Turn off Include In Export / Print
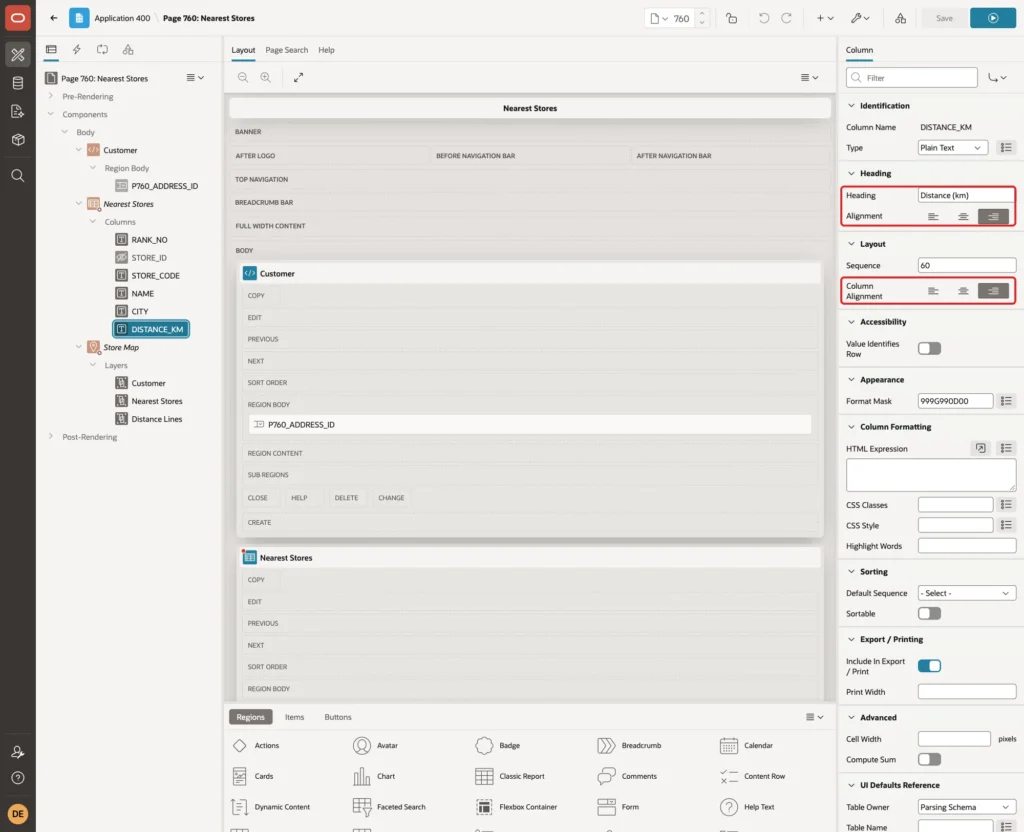 929,665
